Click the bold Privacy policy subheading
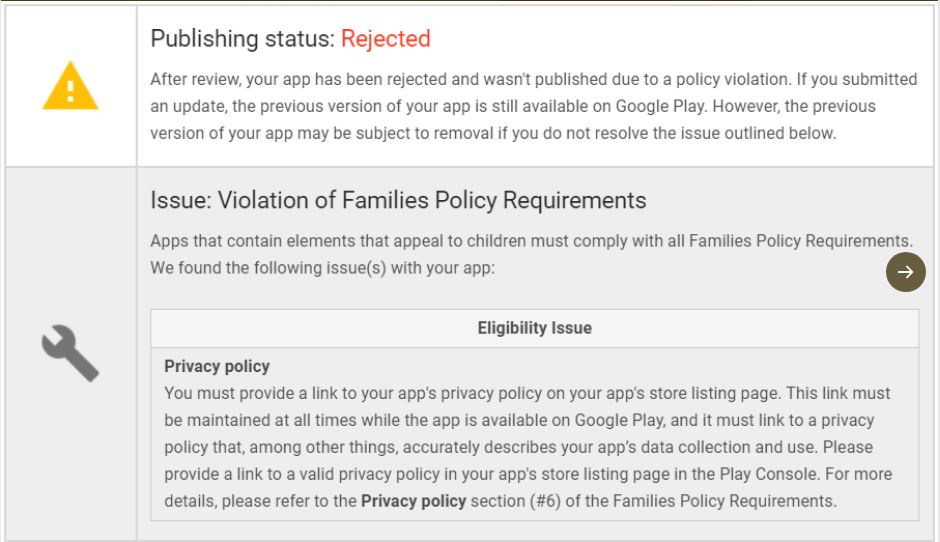Viewport: 940px width, 542px height. click(216, 366)
